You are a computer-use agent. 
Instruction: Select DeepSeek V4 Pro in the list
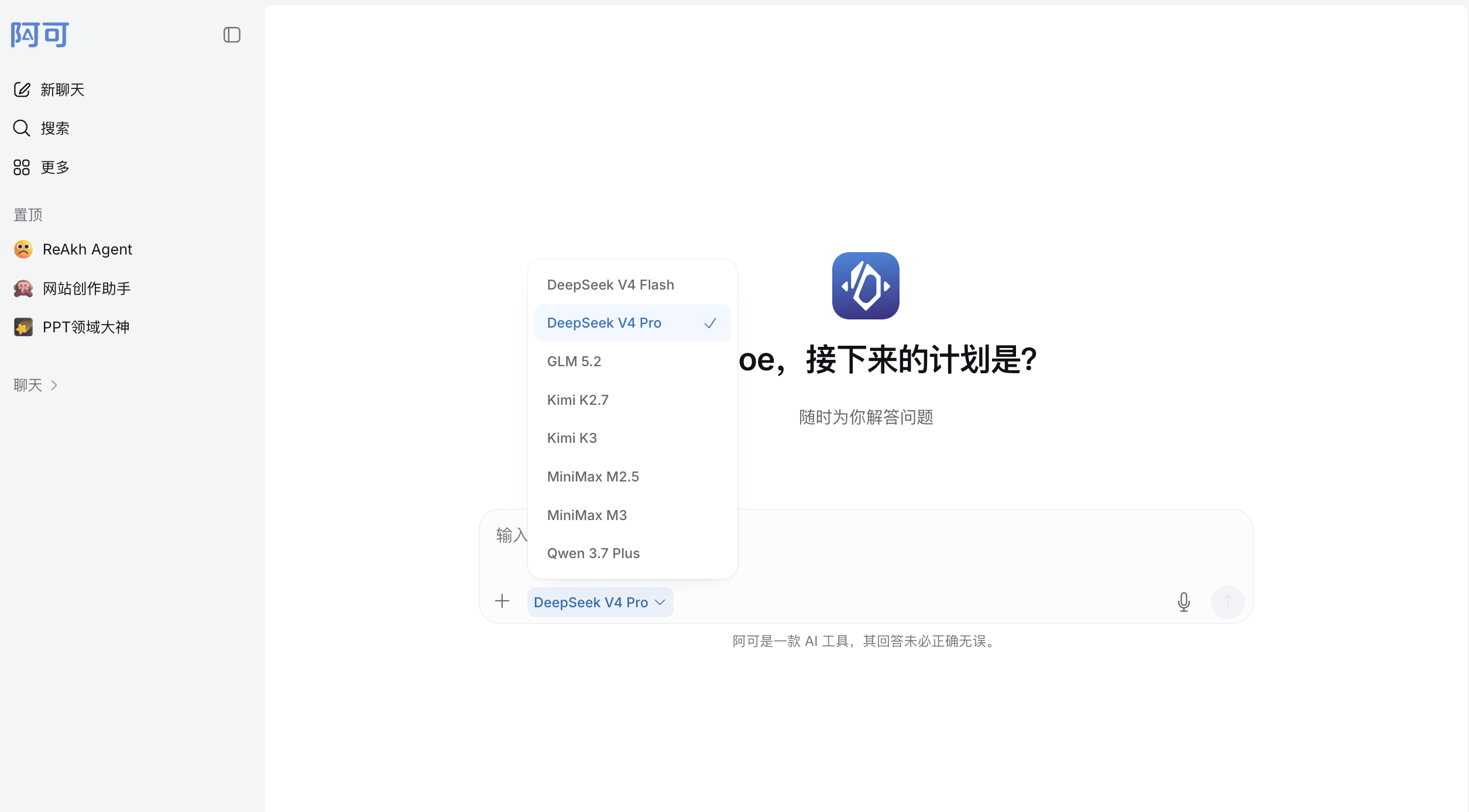tap(633, 323)
